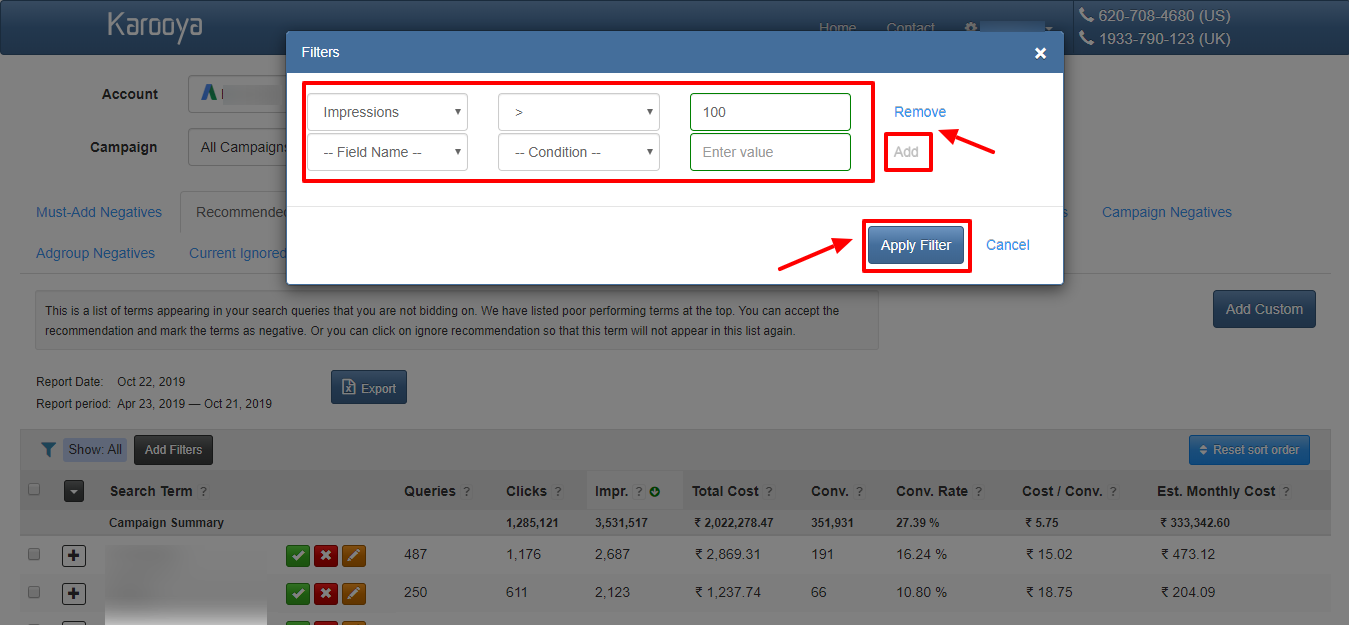Click the Enter value input field
1349x625 pixels.
click(770, 152)
